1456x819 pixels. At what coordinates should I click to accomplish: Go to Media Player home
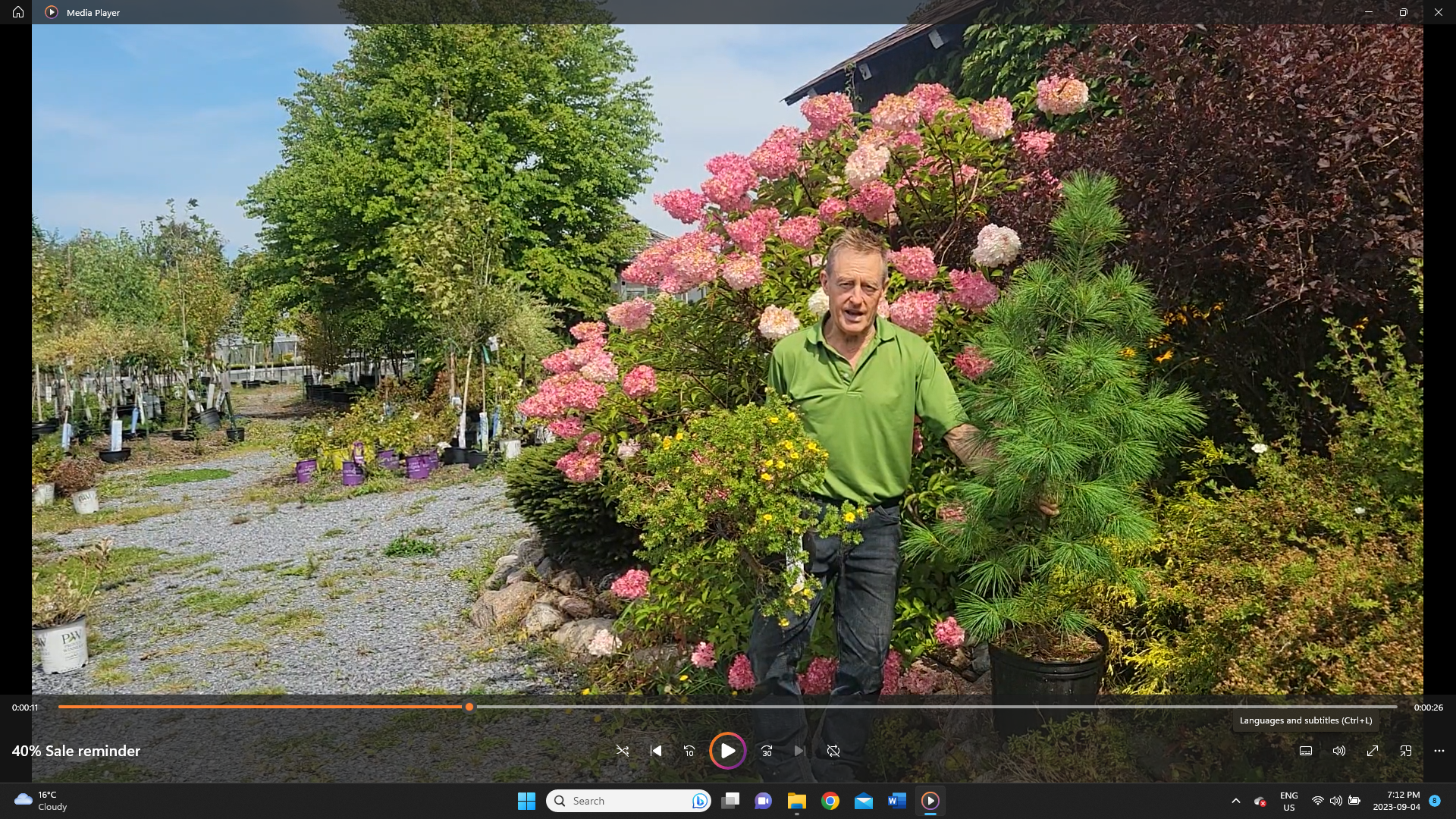[18, 12]
